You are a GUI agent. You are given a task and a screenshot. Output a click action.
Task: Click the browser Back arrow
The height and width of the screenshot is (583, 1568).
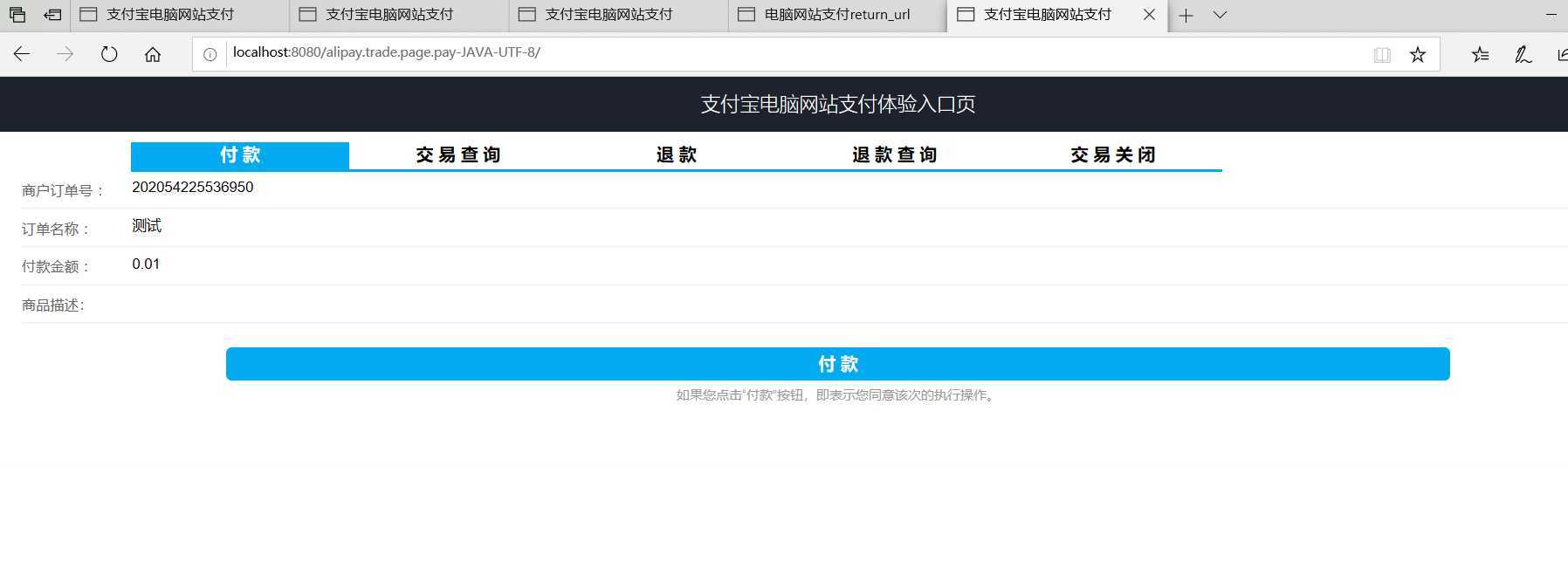tap(22, 54)
